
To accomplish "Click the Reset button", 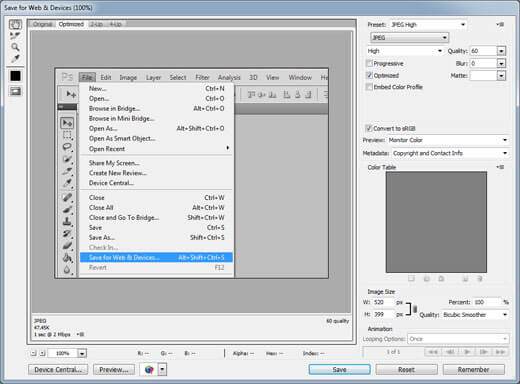I will coord(406,370).
